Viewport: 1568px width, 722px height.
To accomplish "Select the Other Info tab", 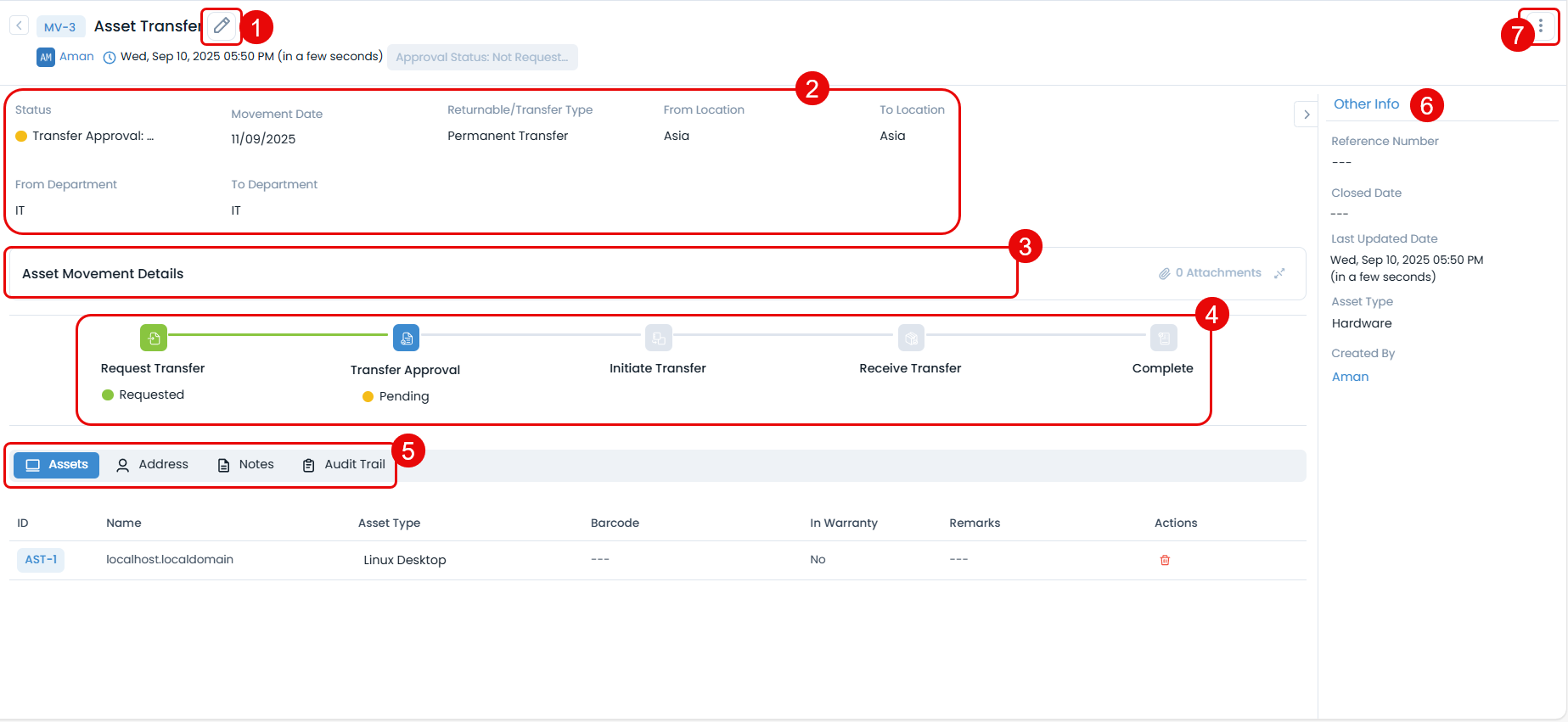I will click(1366, 104).
